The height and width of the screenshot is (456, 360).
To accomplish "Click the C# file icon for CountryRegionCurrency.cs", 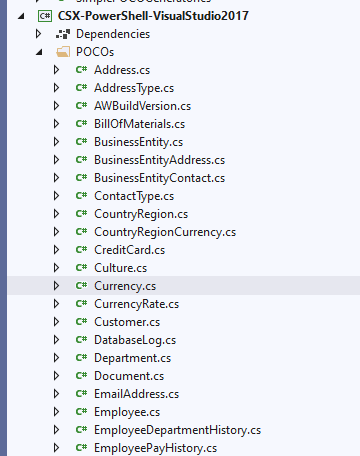I will click(x=81, y=232).
